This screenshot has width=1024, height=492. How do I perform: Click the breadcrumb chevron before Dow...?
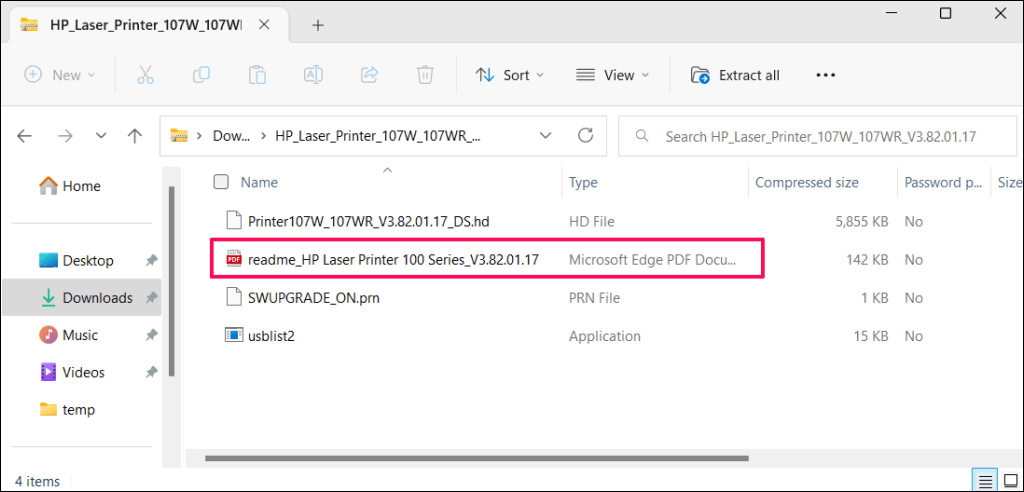pyautogui.click(x=200, y=136)
